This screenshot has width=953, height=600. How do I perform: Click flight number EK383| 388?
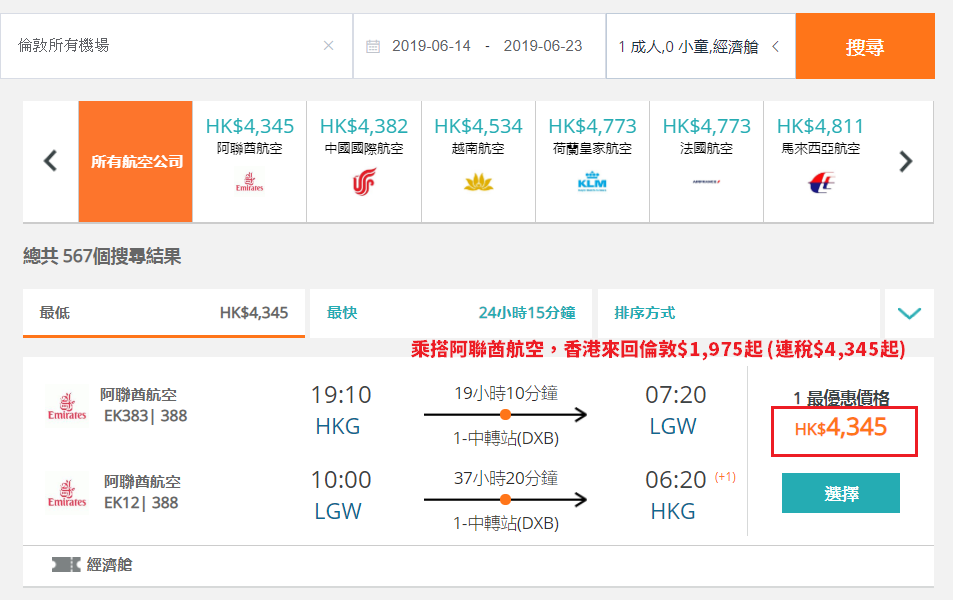[x=145, y=416]
